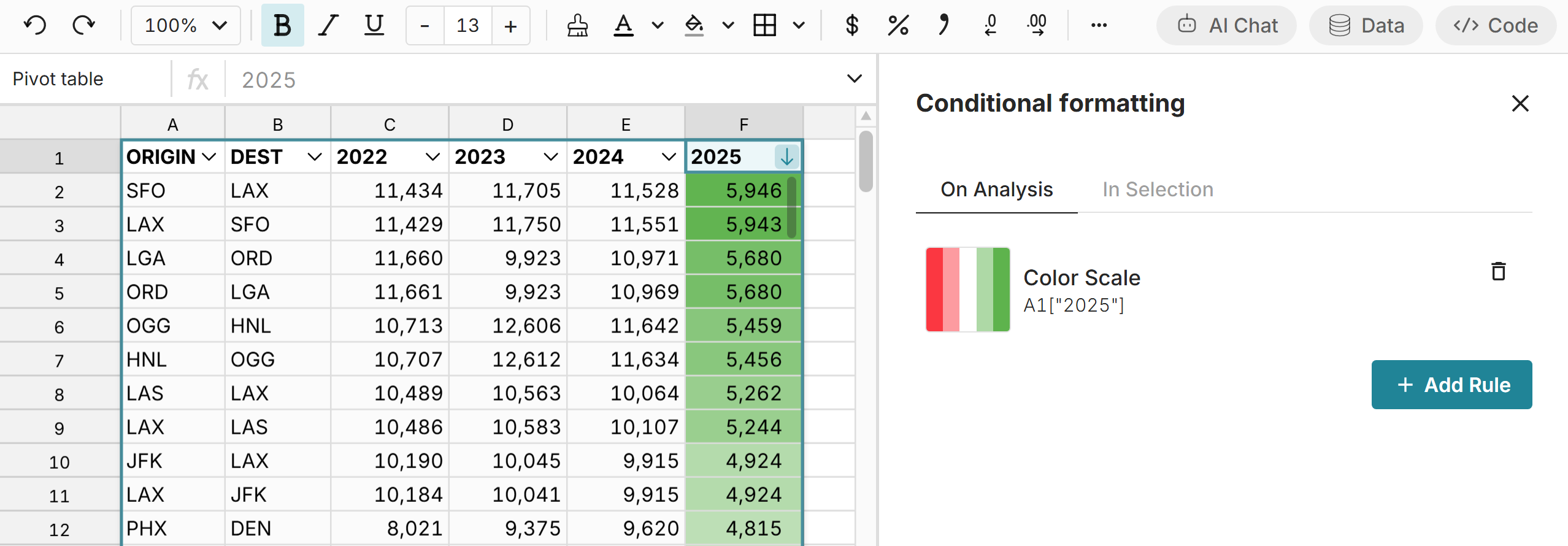
Task: Switch to the In Selection tab
Action: 1158,190
